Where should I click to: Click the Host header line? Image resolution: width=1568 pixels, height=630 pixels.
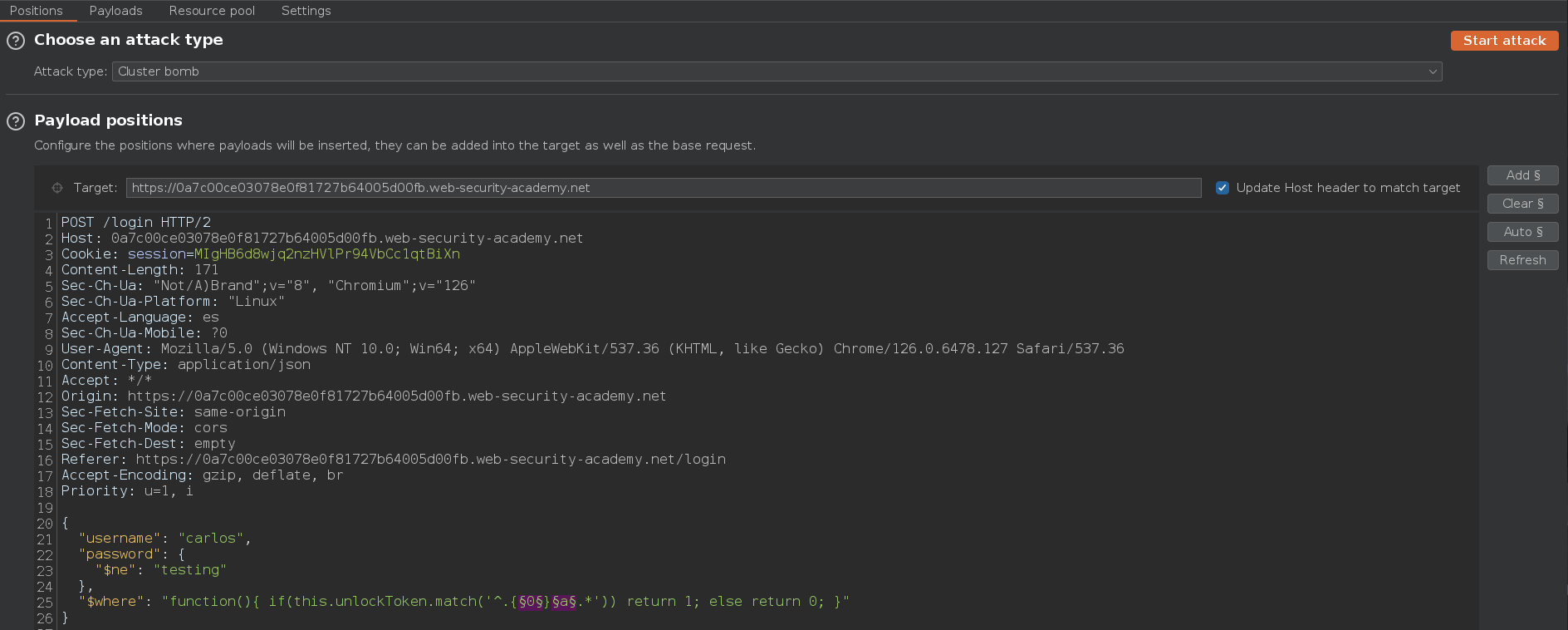[322, 239]
